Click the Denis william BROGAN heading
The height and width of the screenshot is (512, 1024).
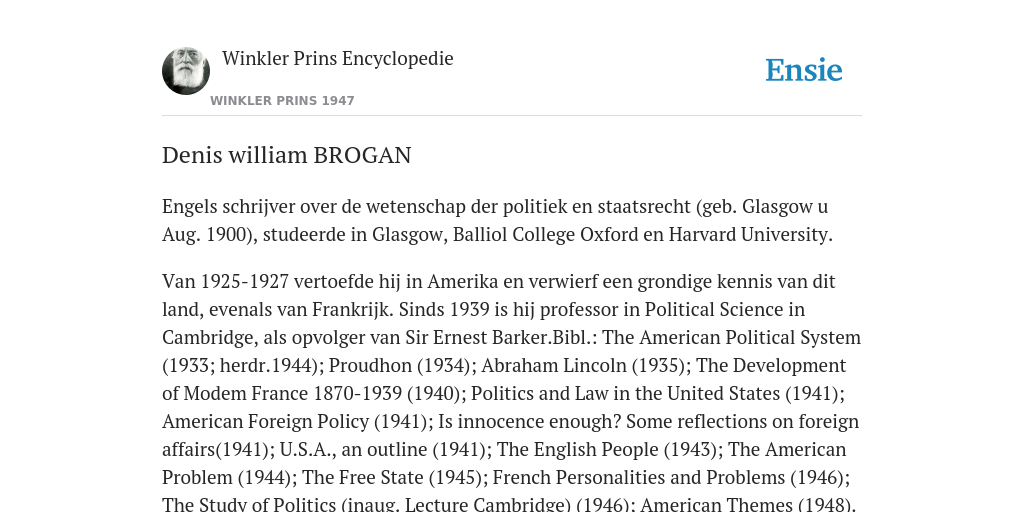(x=287, y=155)
